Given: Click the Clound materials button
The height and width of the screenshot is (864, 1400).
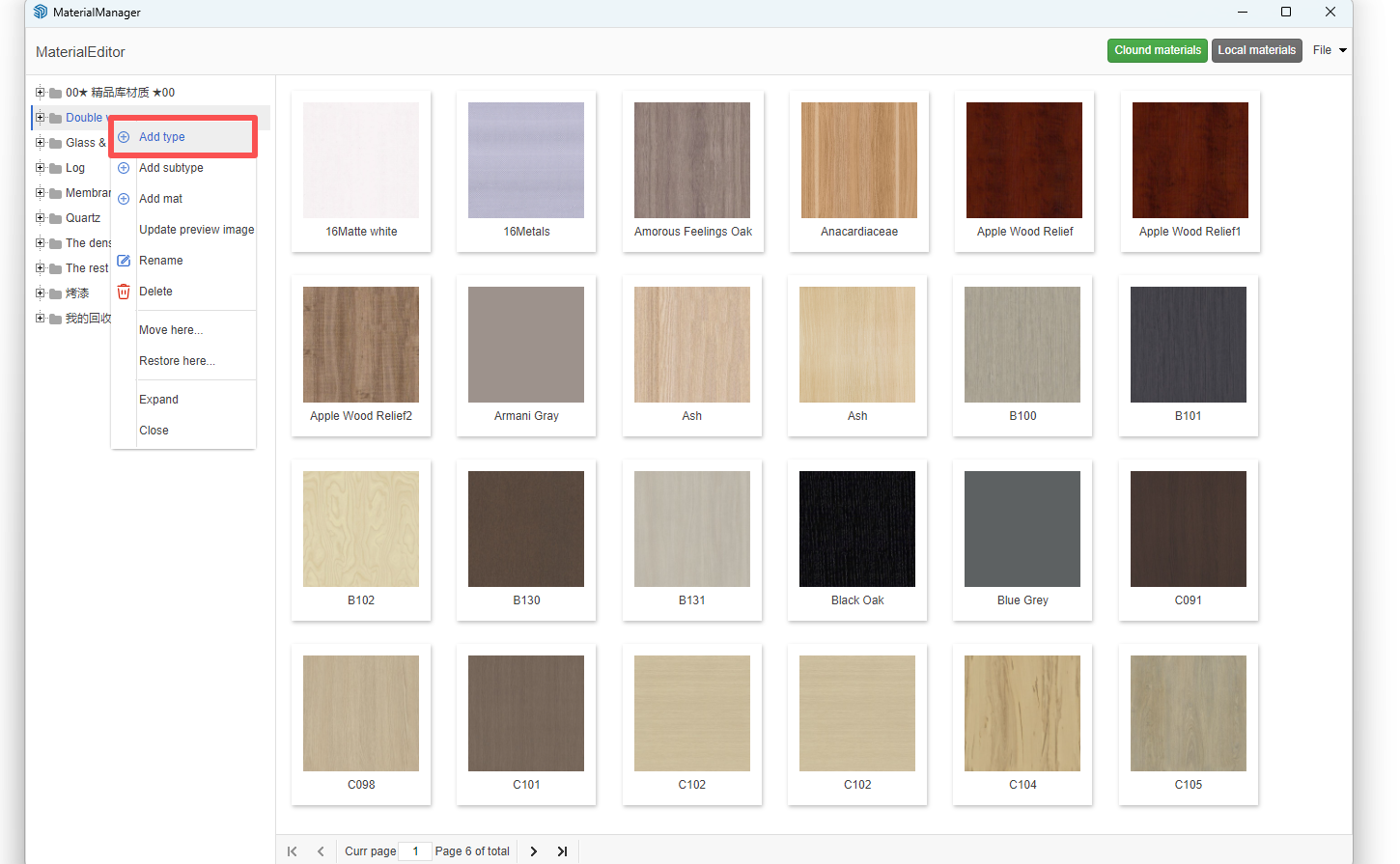Looking at the screenshot, I should pos(1157,50).
